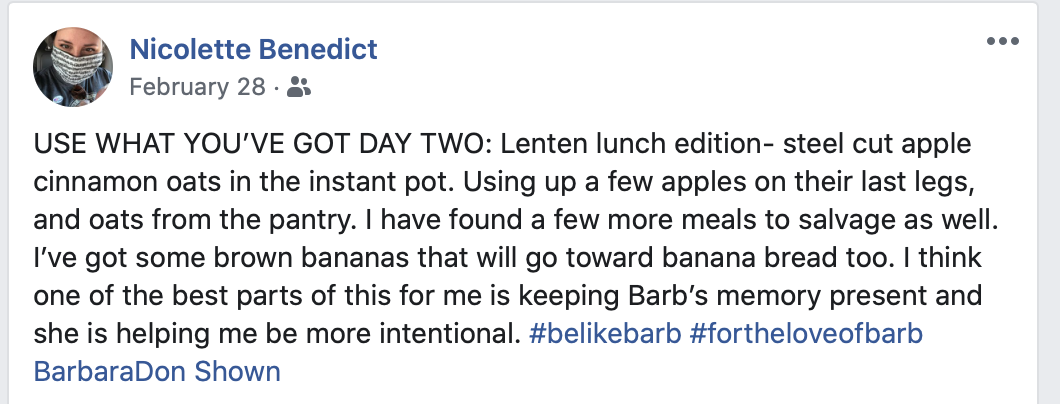Click the friends audience privacy icon
1060x404 pixels.
click(x=298, y=87)
